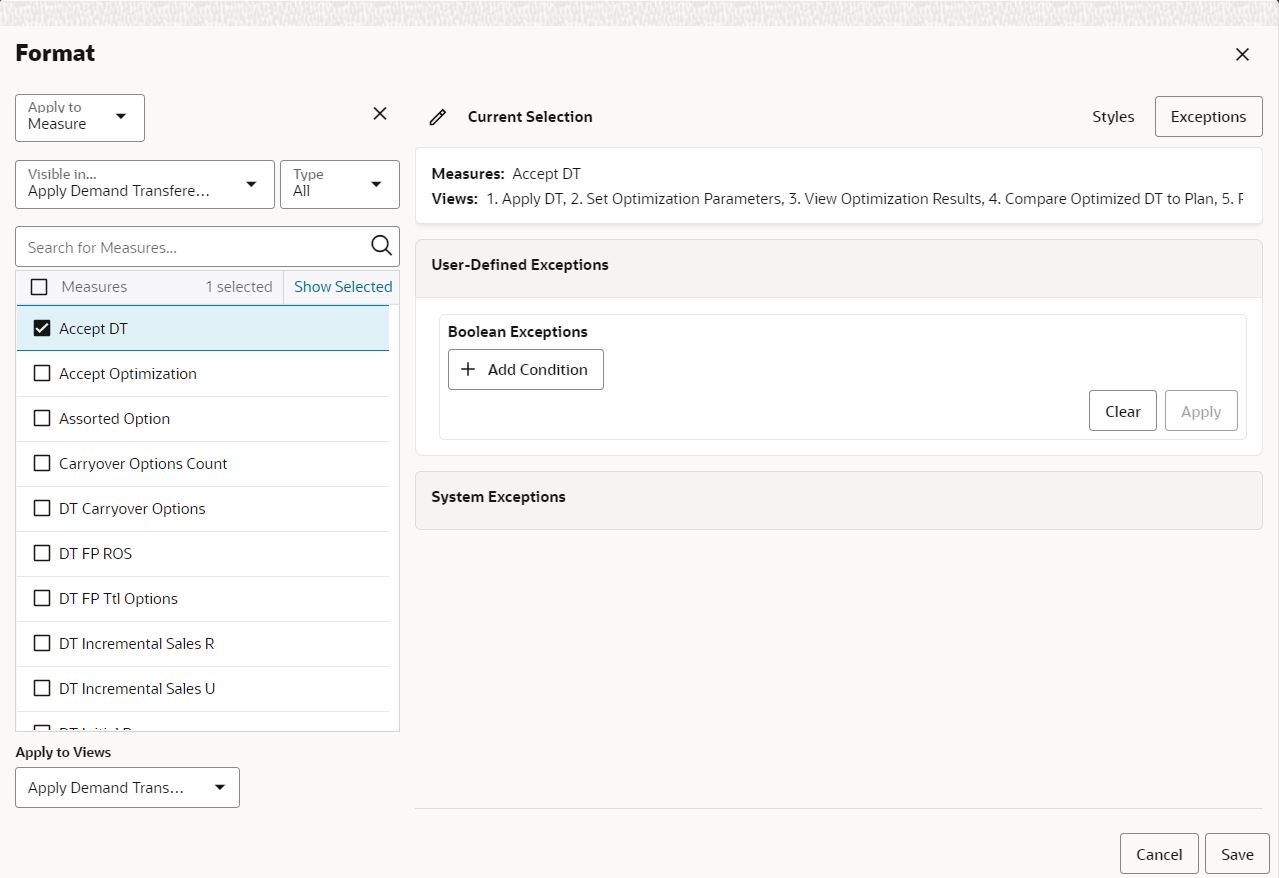Uncheck the Accept DT measure
Viewport: 1279px width, 878px height.
click(41, 328)
